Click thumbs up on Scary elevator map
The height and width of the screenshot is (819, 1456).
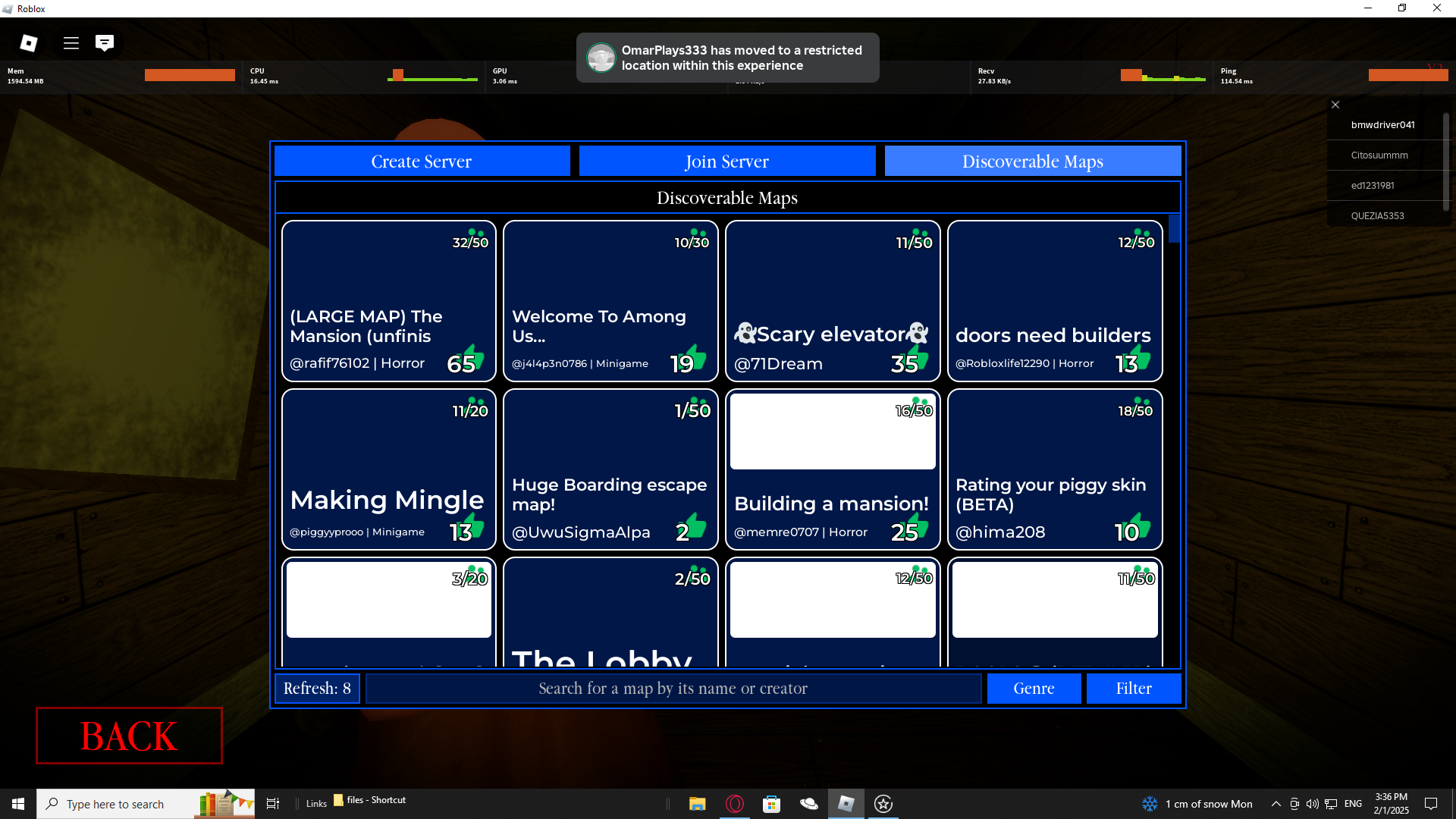click(918, 357)
